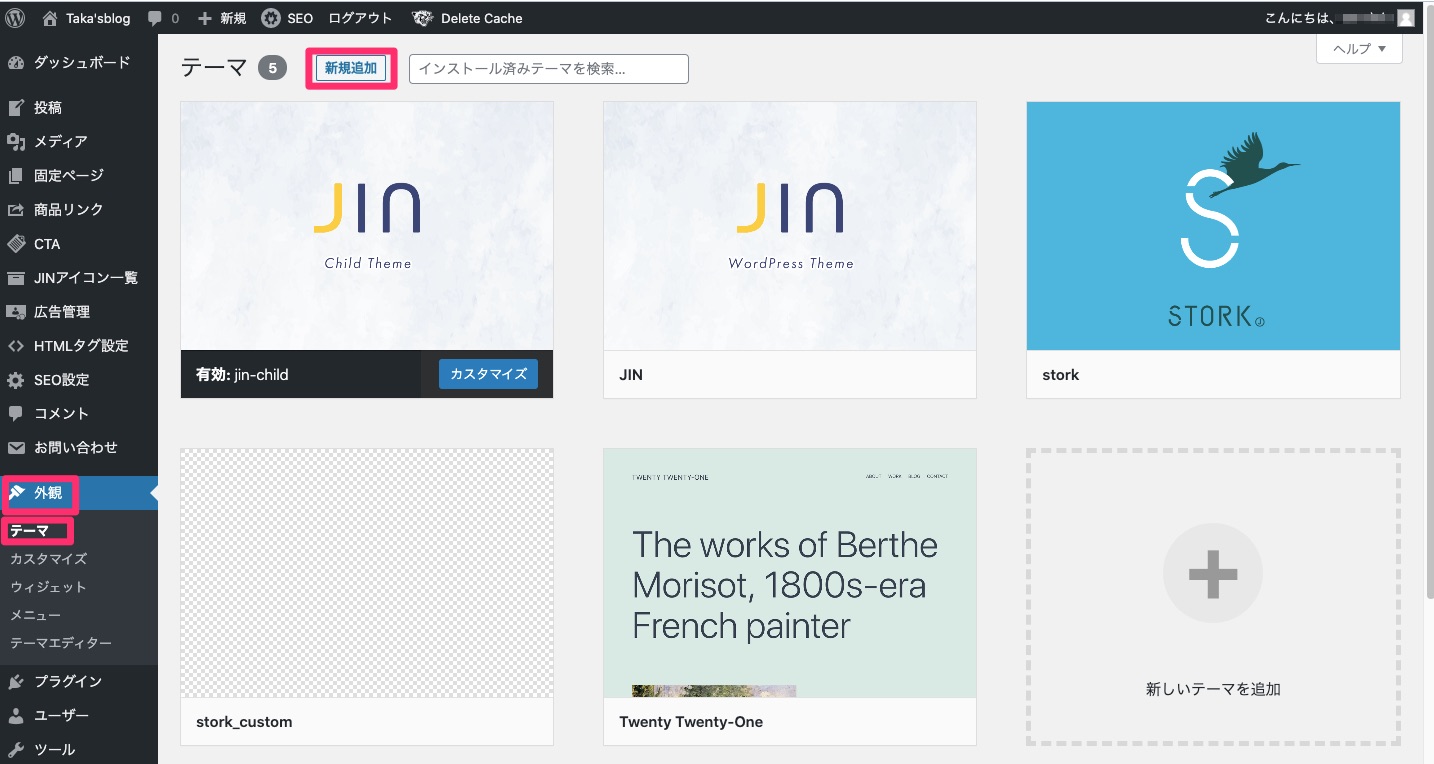This screenshot has height=764, width=1434.
Task: Click the 外観 paintbrush icon in sidebar
Action: 17,492
